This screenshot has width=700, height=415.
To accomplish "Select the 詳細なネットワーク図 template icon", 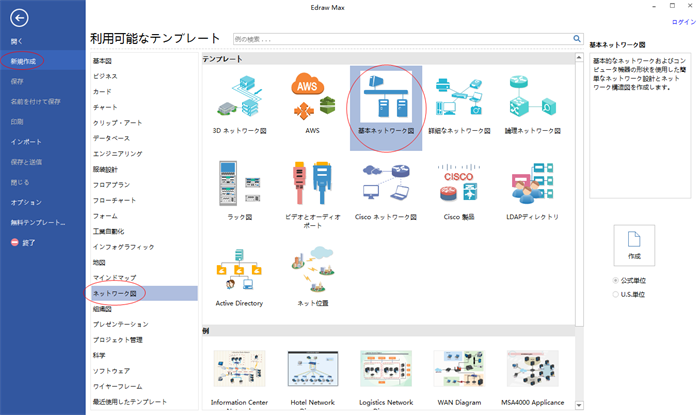I will click(459, 96).
